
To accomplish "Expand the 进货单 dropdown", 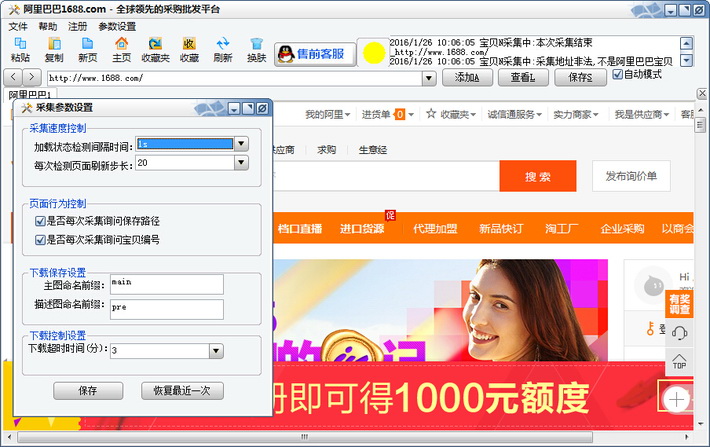I will [x=411, y=115].
